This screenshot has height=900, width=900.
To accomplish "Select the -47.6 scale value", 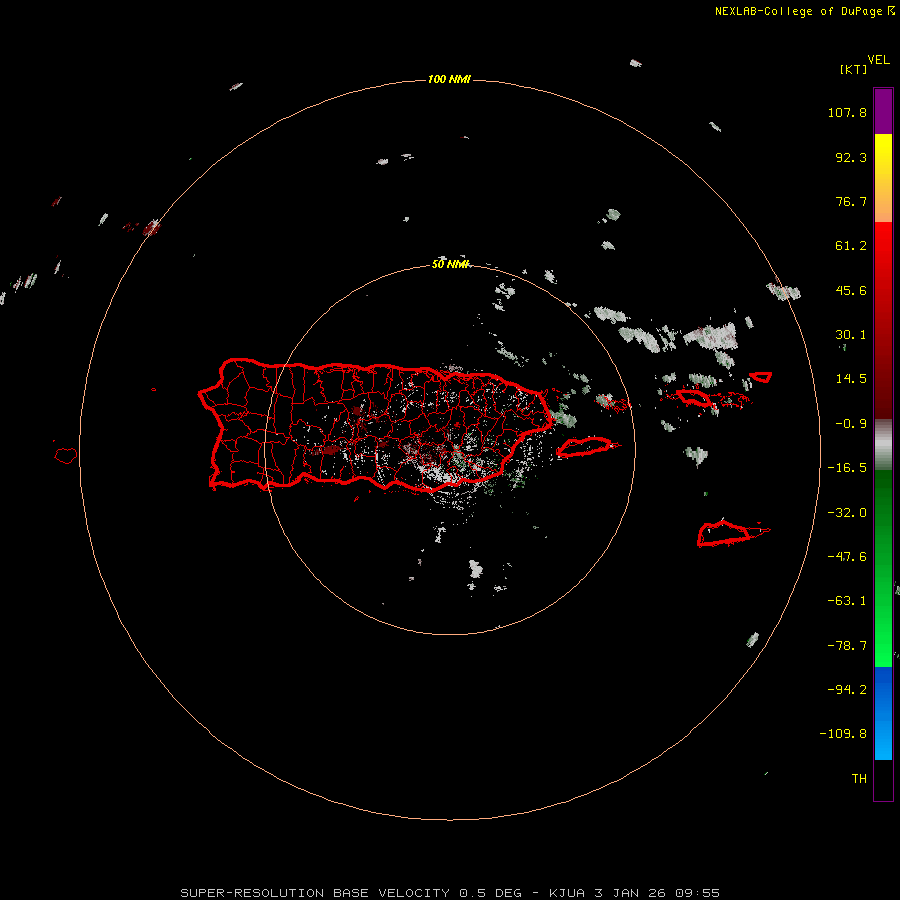I will click(x=847, y=557).
